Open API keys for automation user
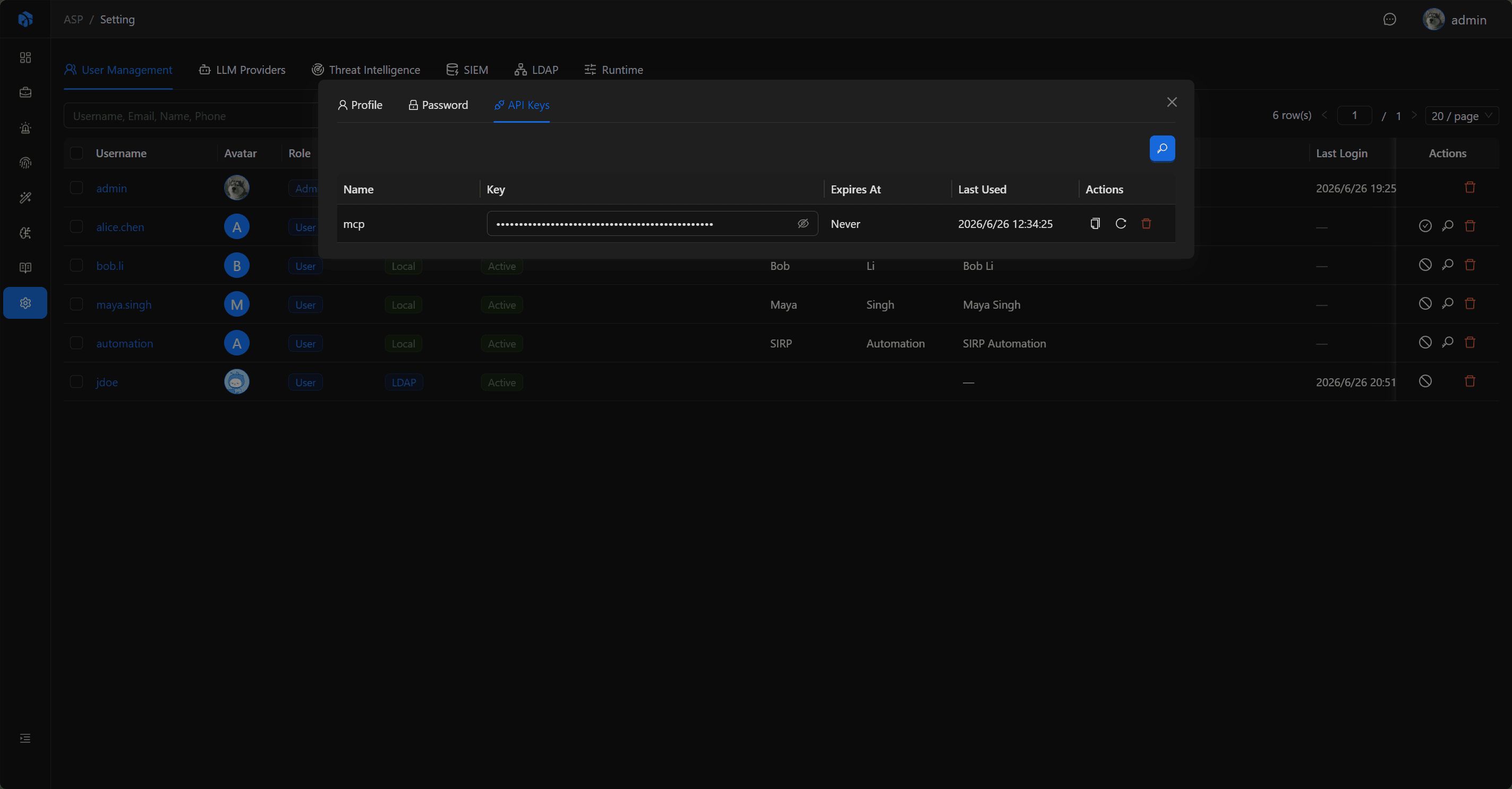The image size is (1512, 789). [x=1447, y=342]
